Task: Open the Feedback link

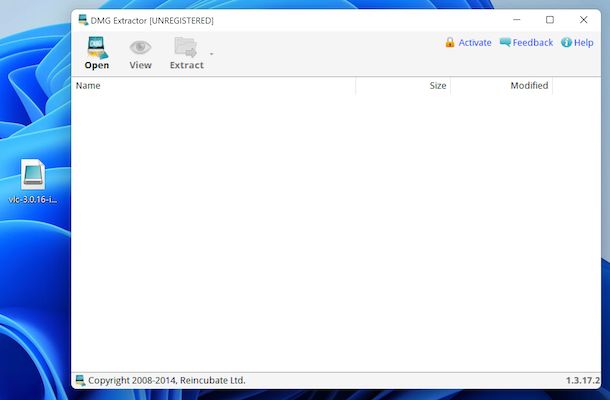Action: point(526,42)
